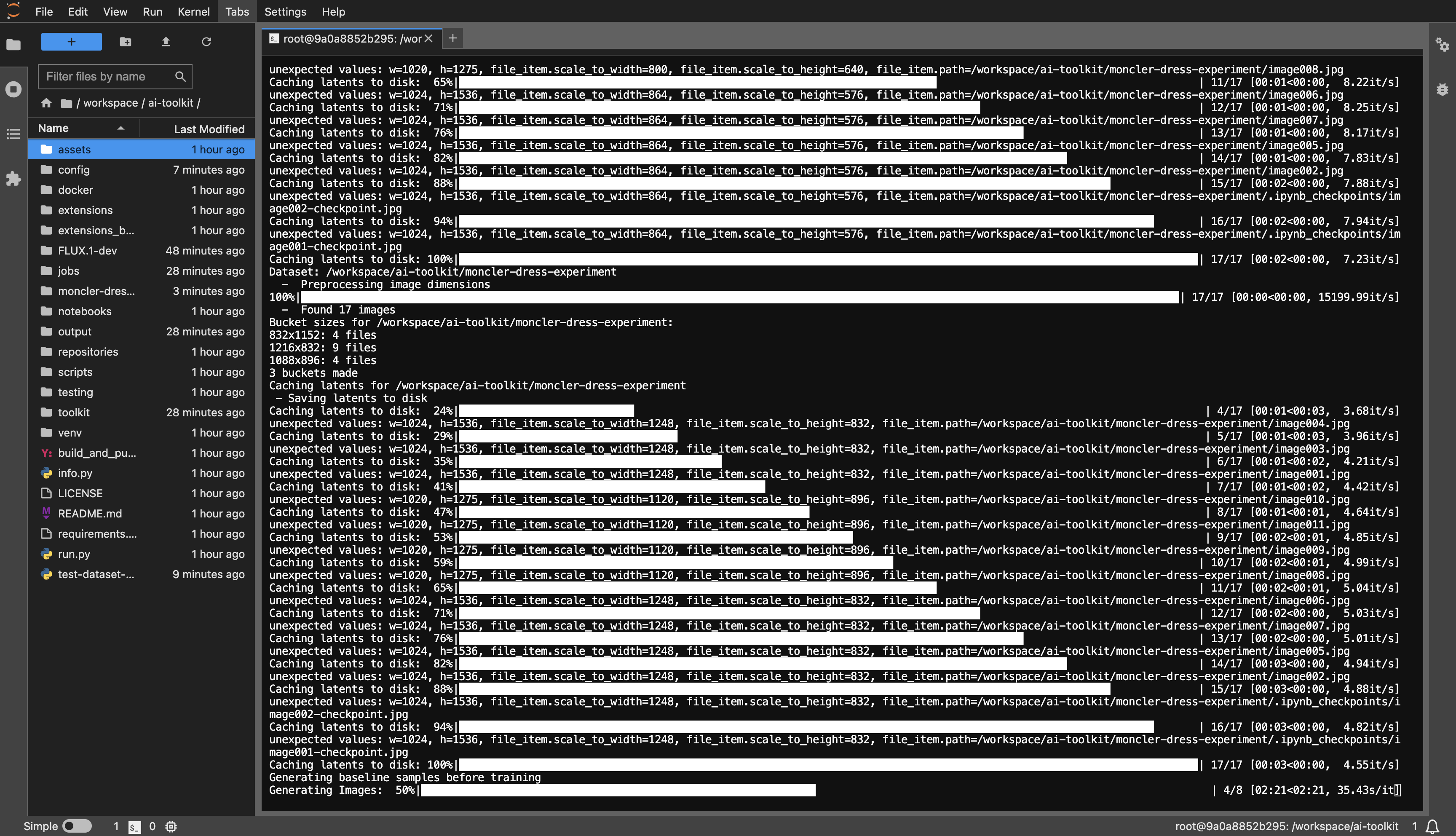This screenshot has width=1456, height=836.
Task: Click the upload files icon
Action: [x=165, y=41]
